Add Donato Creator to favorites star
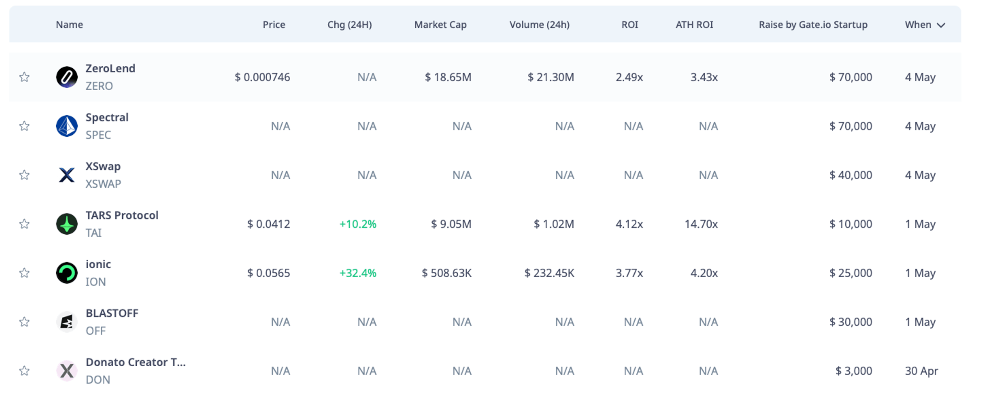Screen dimensions: 1000x401 coord(24,370)
